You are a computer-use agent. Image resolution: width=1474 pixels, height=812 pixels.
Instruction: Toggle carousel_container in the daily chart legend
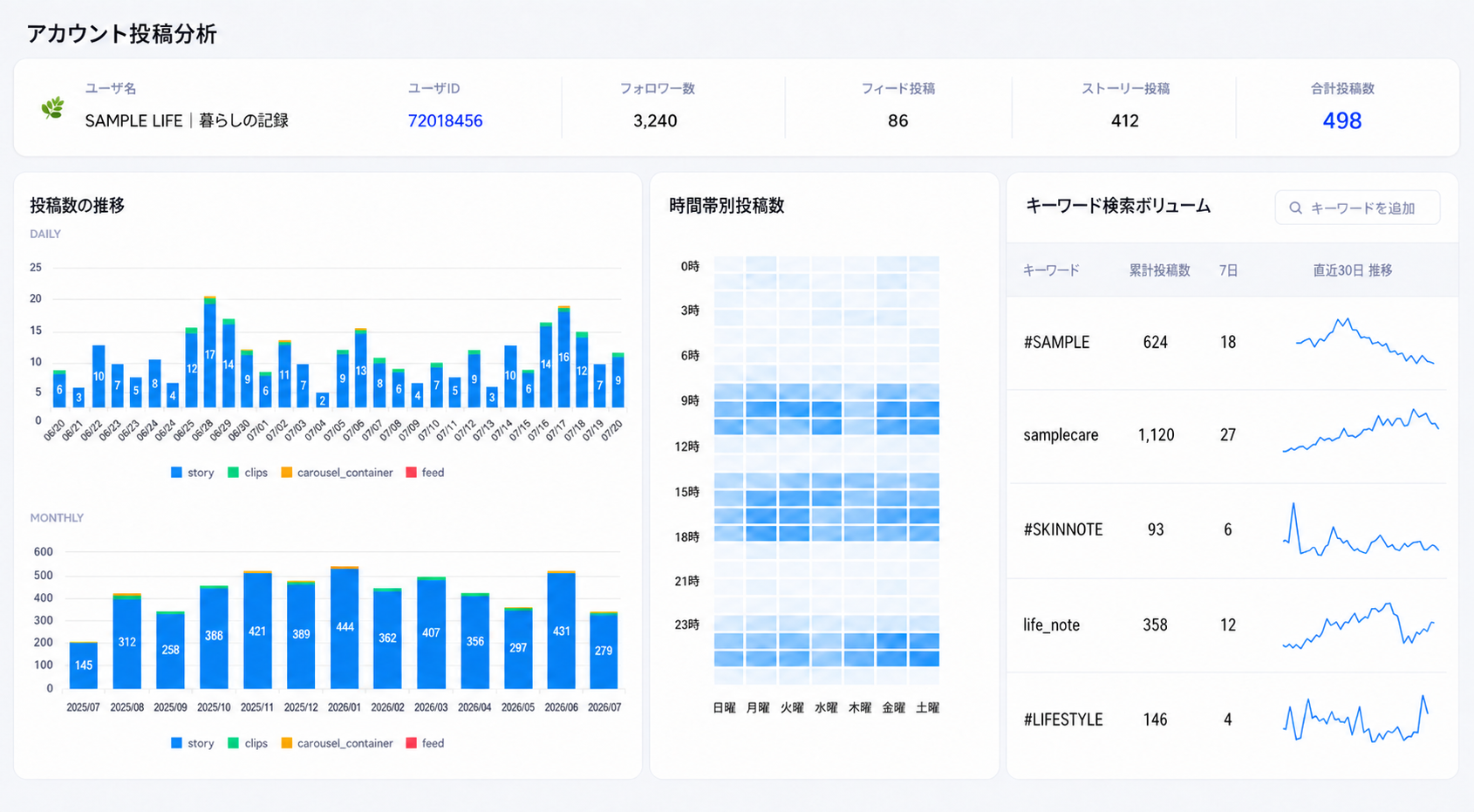[337, 473]
